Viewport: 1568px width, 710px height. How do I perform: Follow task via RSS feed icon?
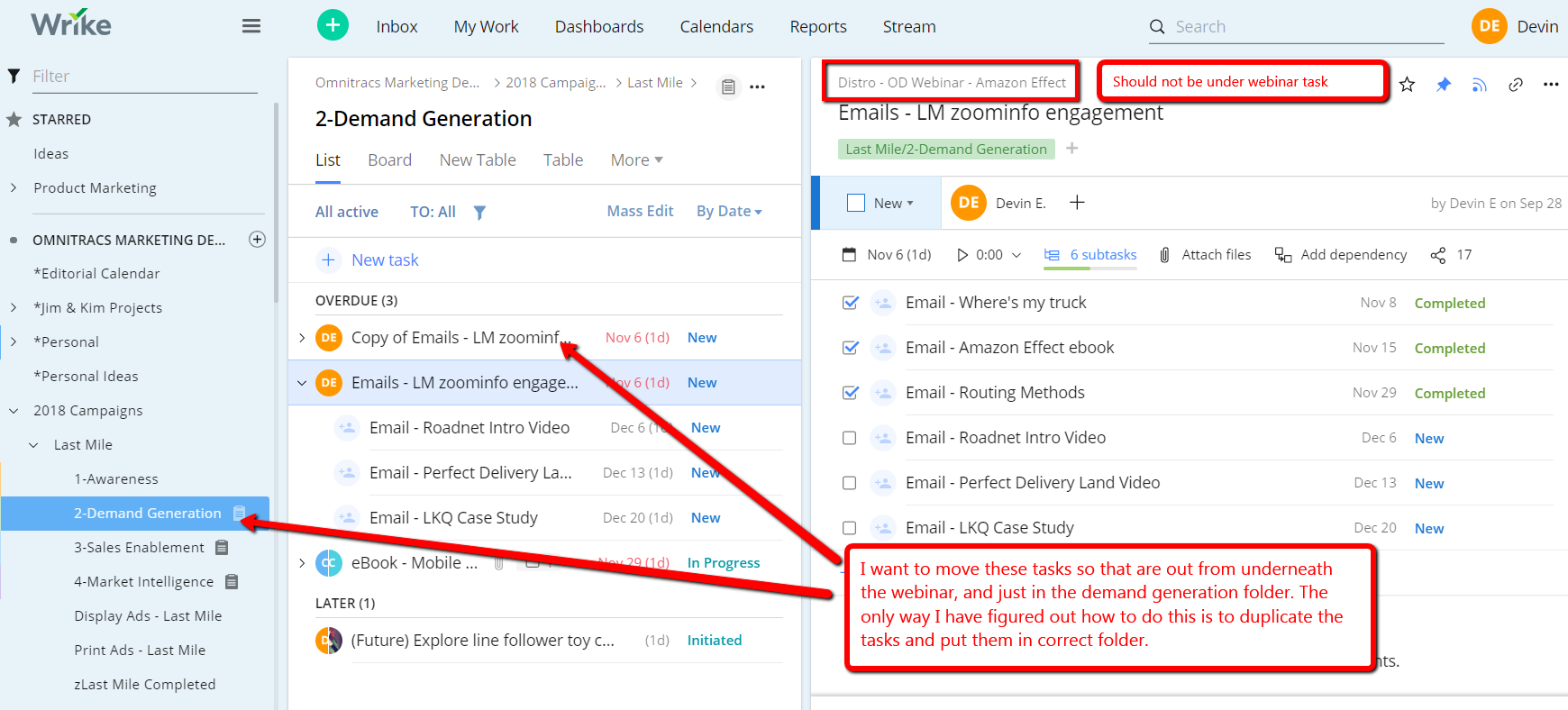1480,85
